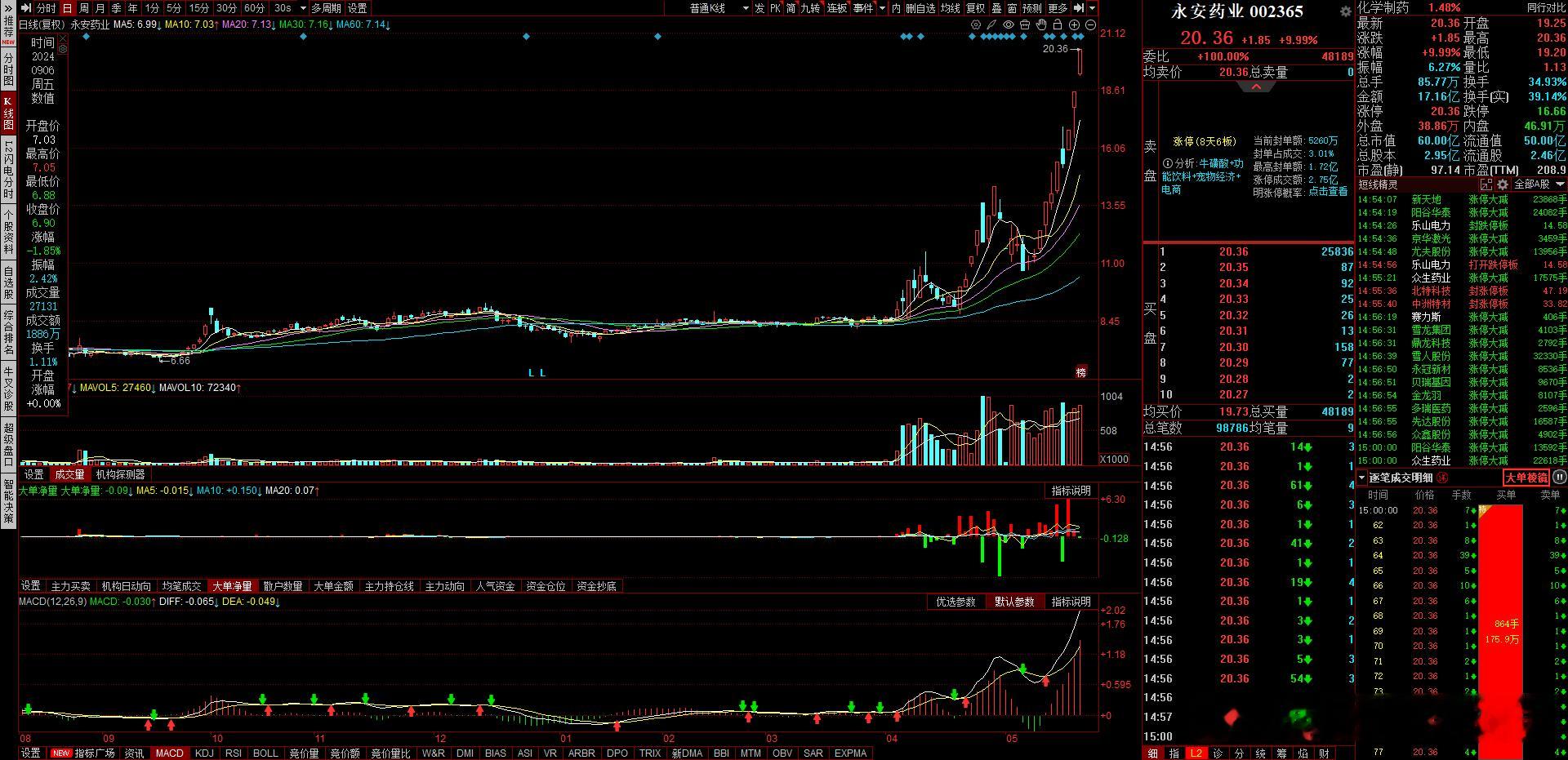Close the data info box X icon
This screenshot has height=760, width=1568.
tap(63, 38)
